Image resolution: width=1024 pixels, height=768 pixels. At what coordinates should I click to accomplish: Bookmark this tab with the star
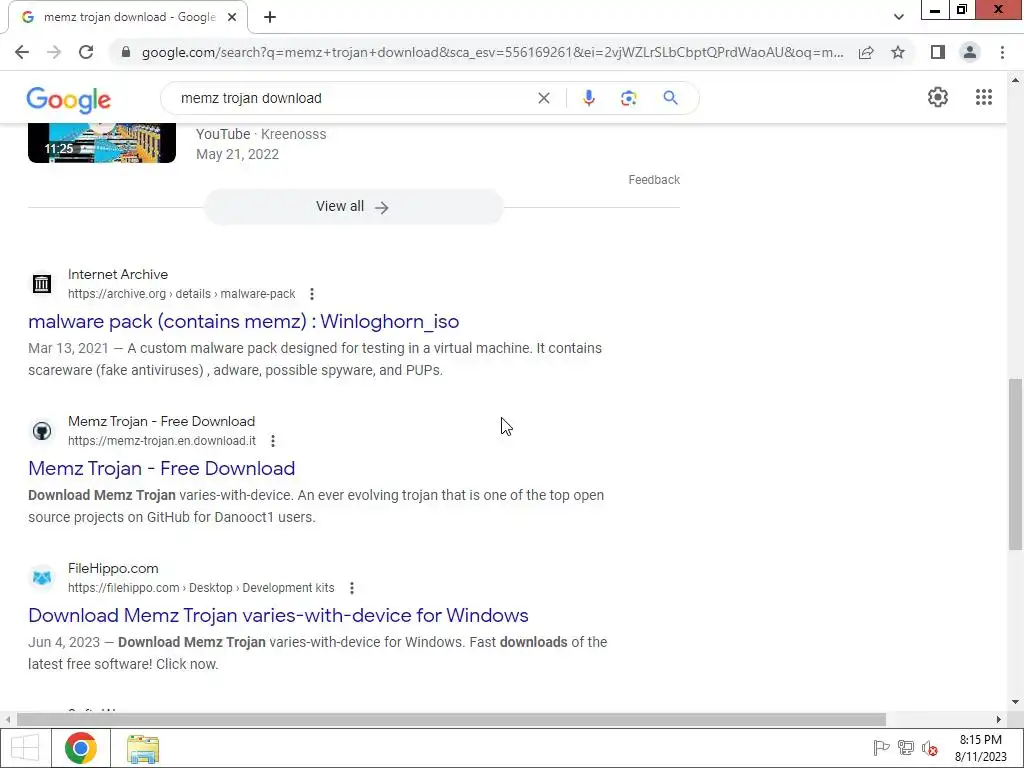[x=898, y=52]
